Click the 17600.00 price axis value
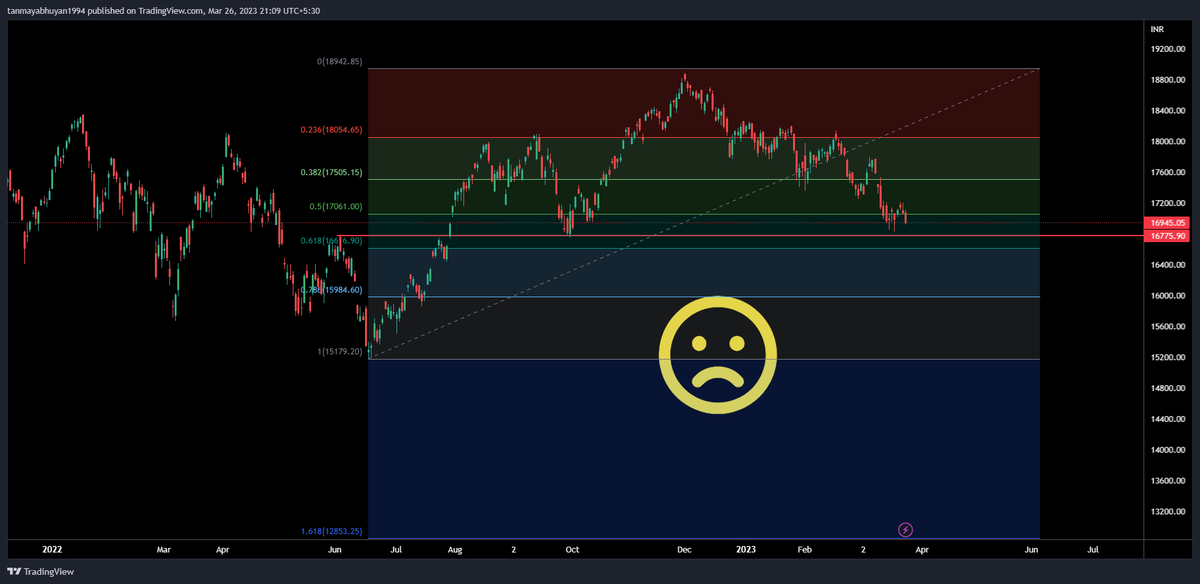The height and width of the screenshot is (584, 1200). (1167, 173)
